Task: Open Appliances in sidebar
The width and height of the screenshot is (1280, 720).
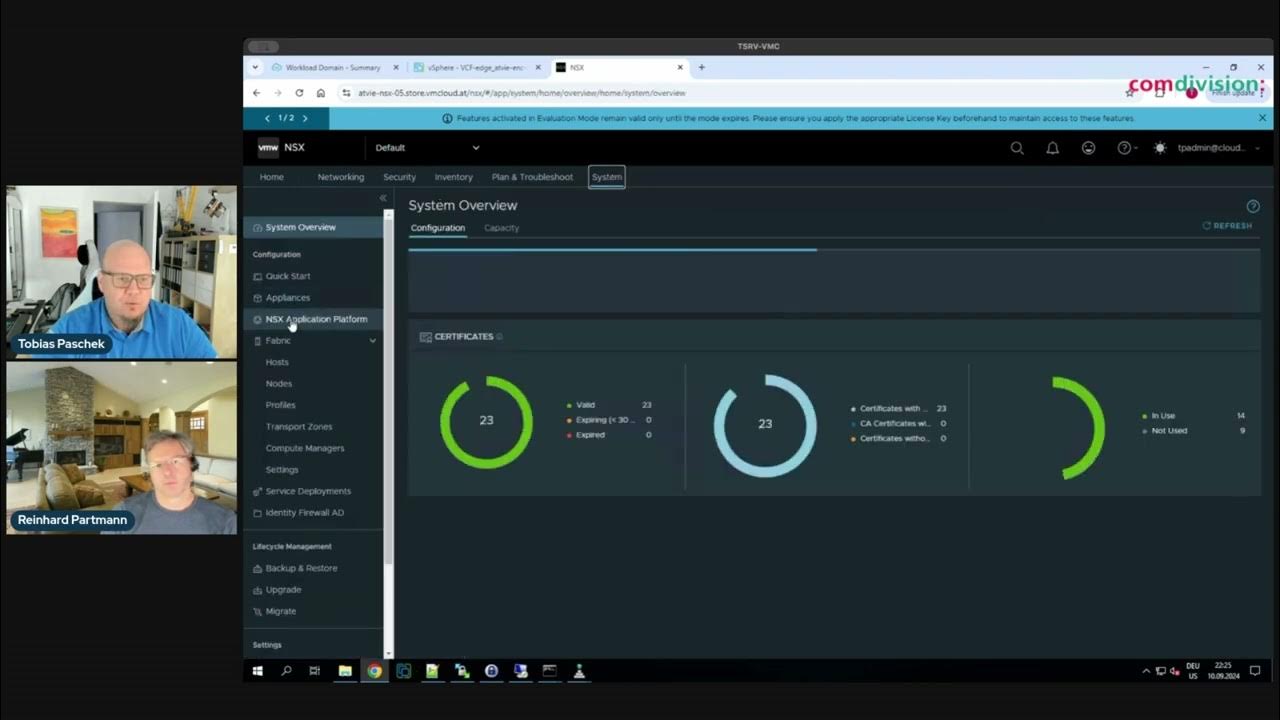Action: [288, 298]
